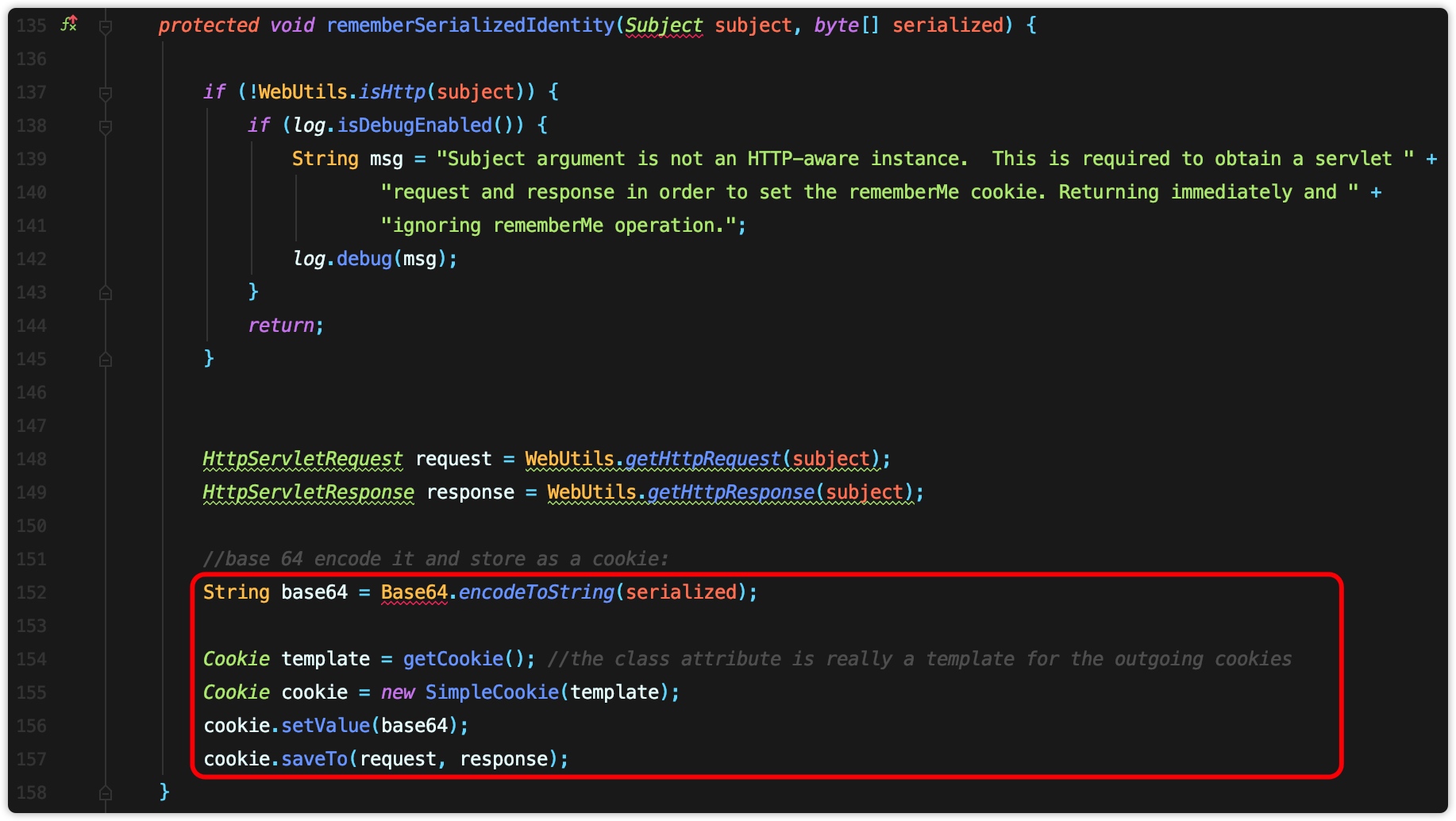
Task: Collapse the if block fold marker at line 137
Action: [x=106, y=94]
